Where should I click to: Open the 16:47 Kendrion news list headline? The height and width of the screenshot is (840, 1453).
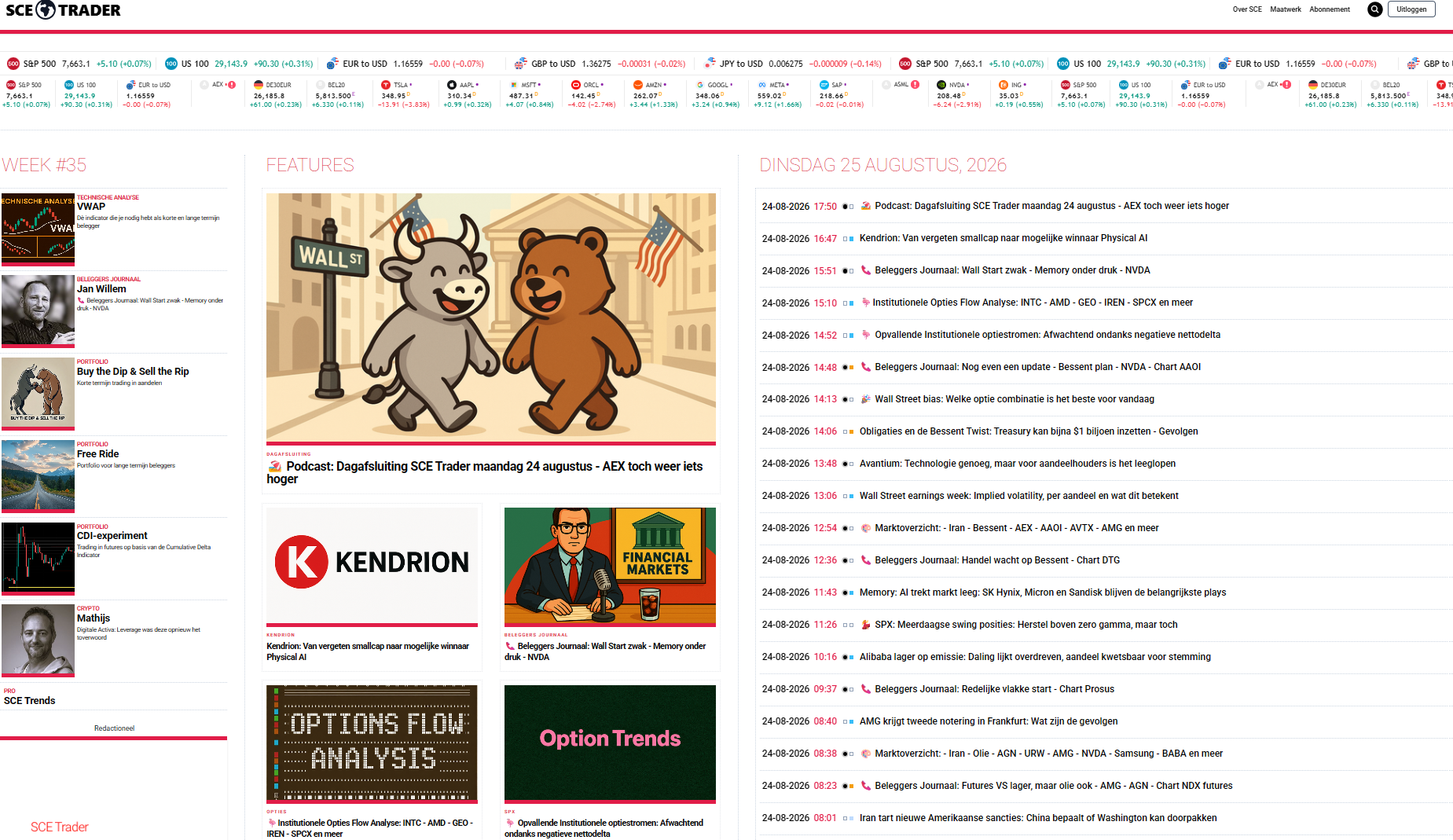(1004, 238)
